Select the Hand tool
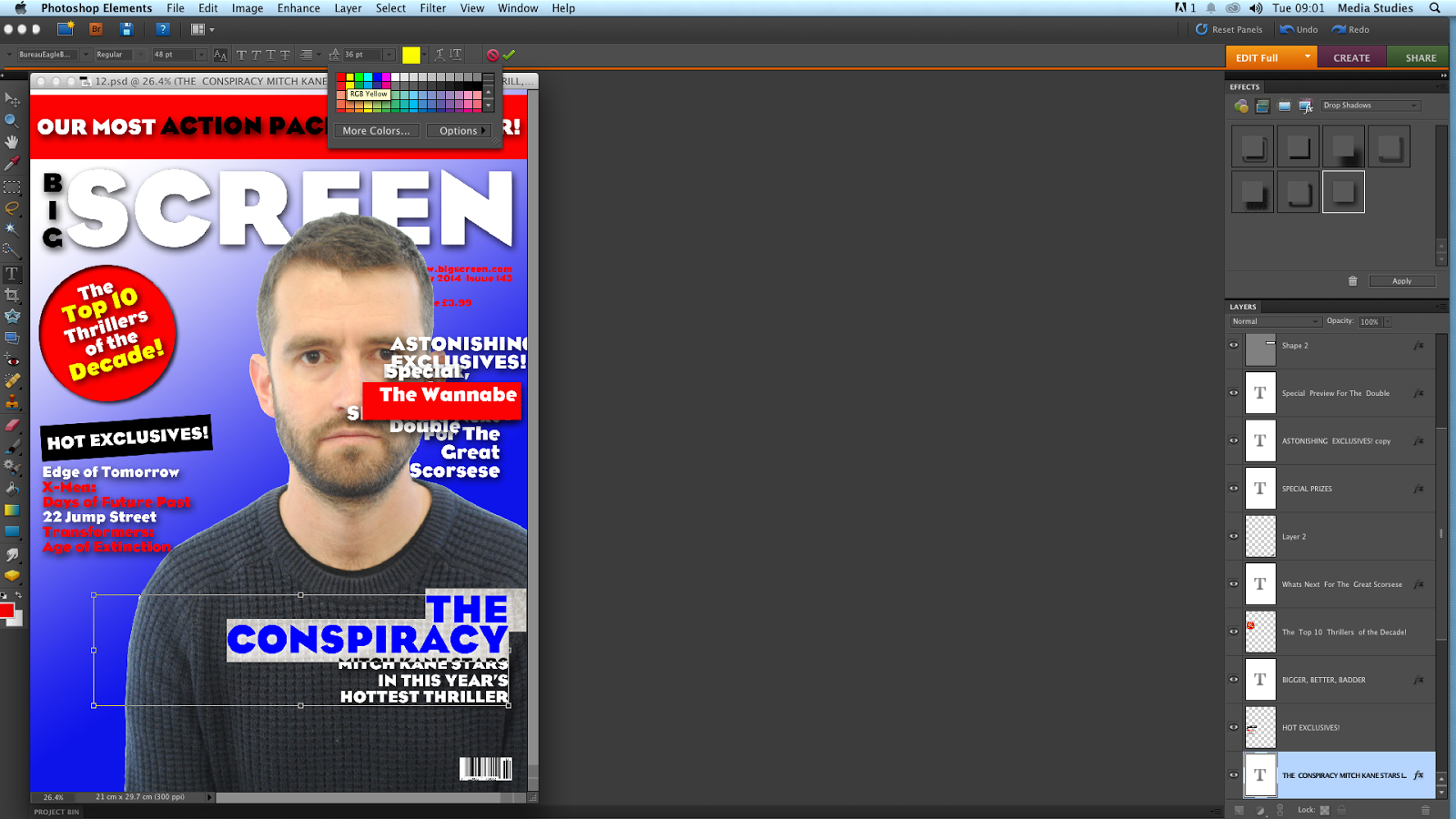 point(12,142)
